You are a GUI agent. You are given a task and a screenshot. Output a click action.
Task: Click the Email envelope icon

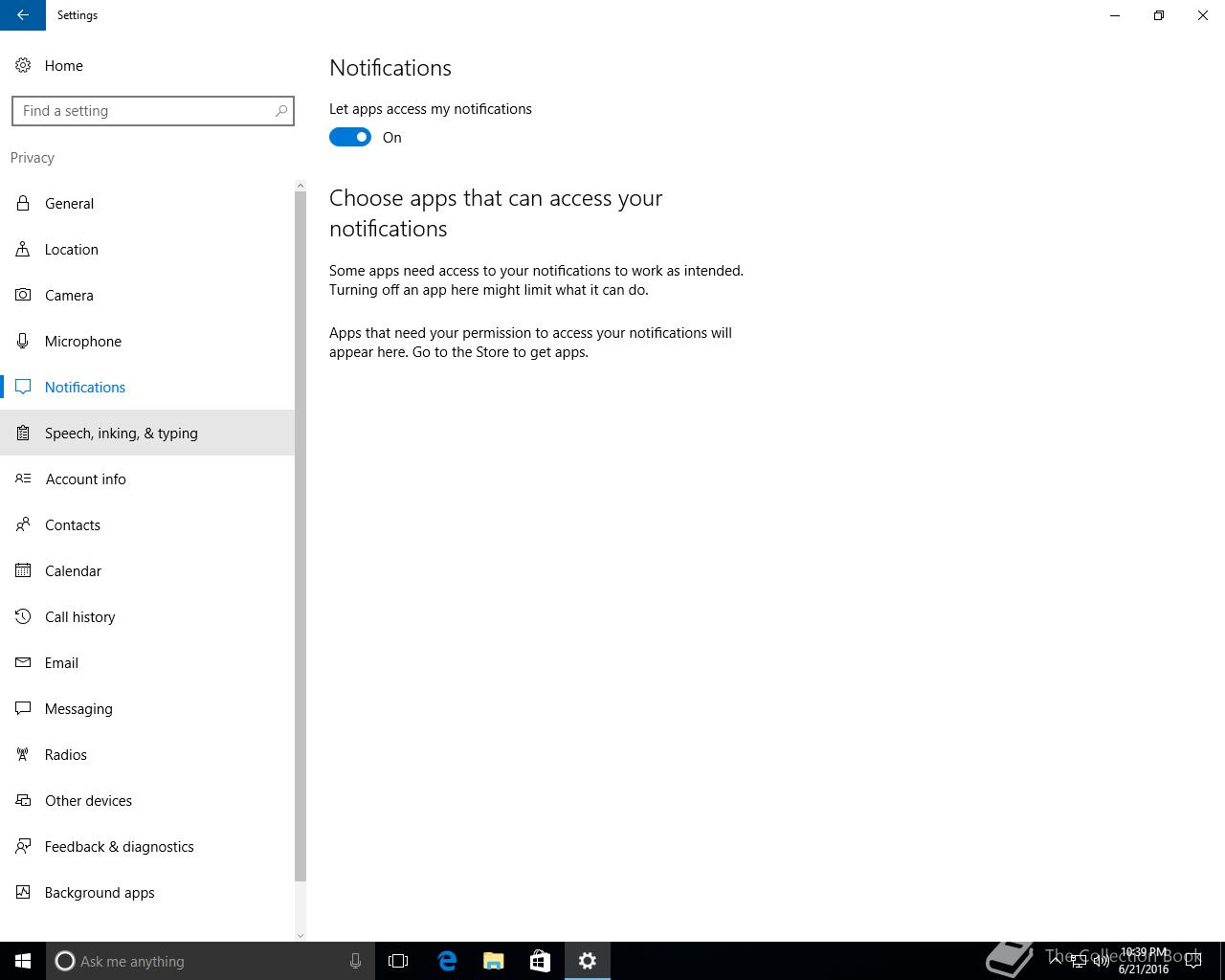pyautogui.click(x=23, y=662)
